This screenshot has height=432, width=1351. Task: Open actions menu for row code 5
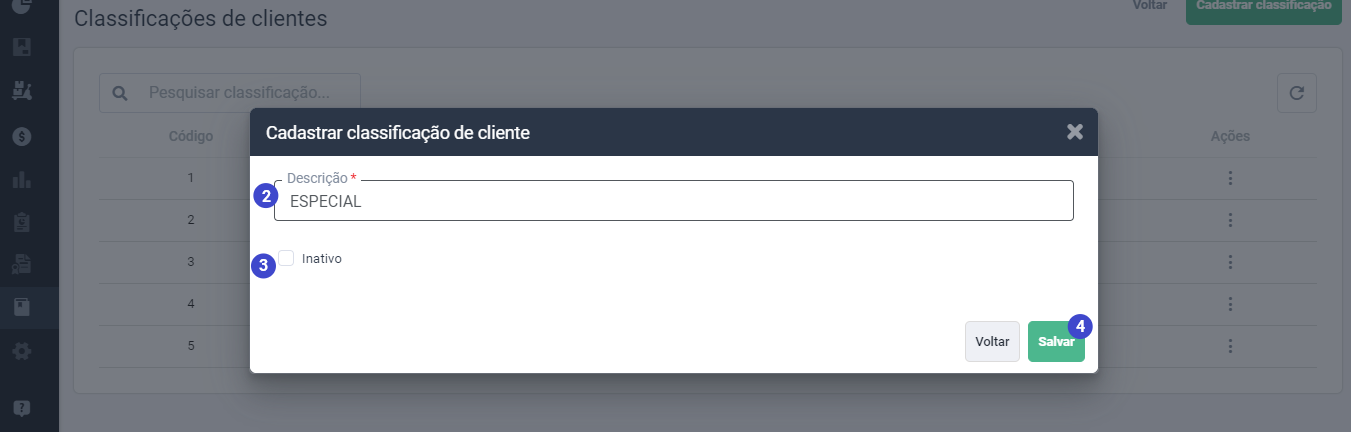click(1230, 346)
